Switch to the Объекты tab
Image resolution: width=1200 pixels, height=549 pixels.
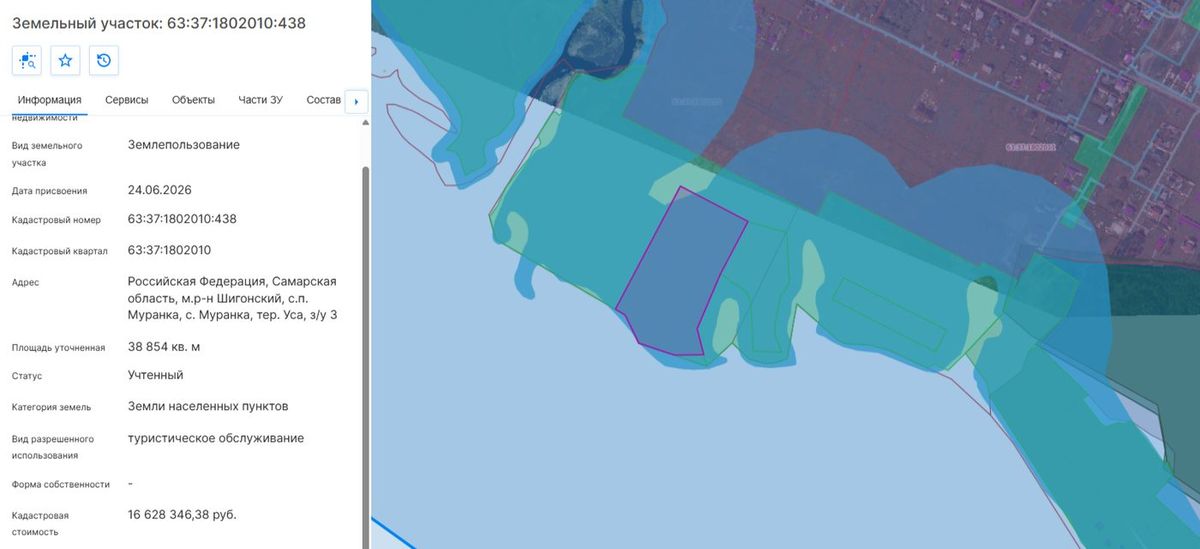193,100
